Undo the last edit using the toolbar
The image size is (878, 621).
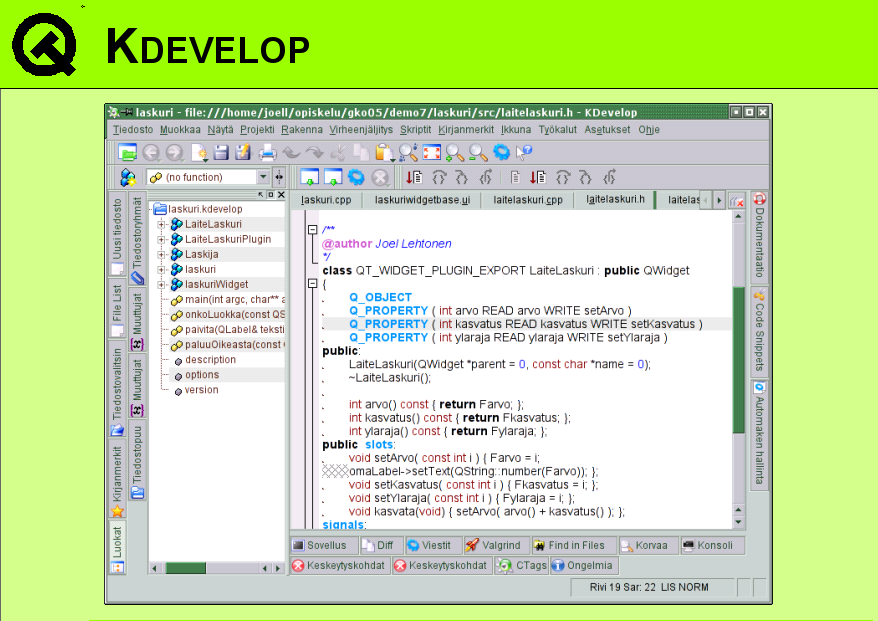click(291, 152)
